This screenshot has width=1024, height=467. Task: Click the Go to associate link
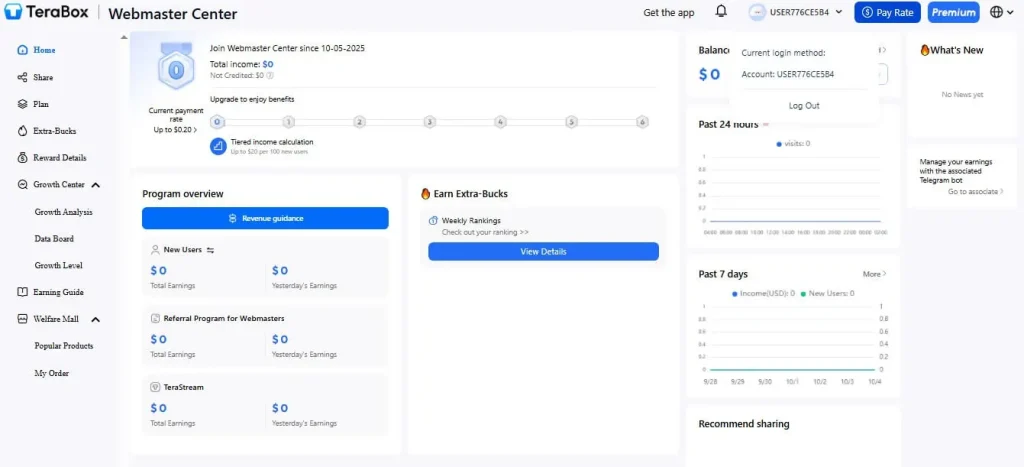tap(974, 191)
